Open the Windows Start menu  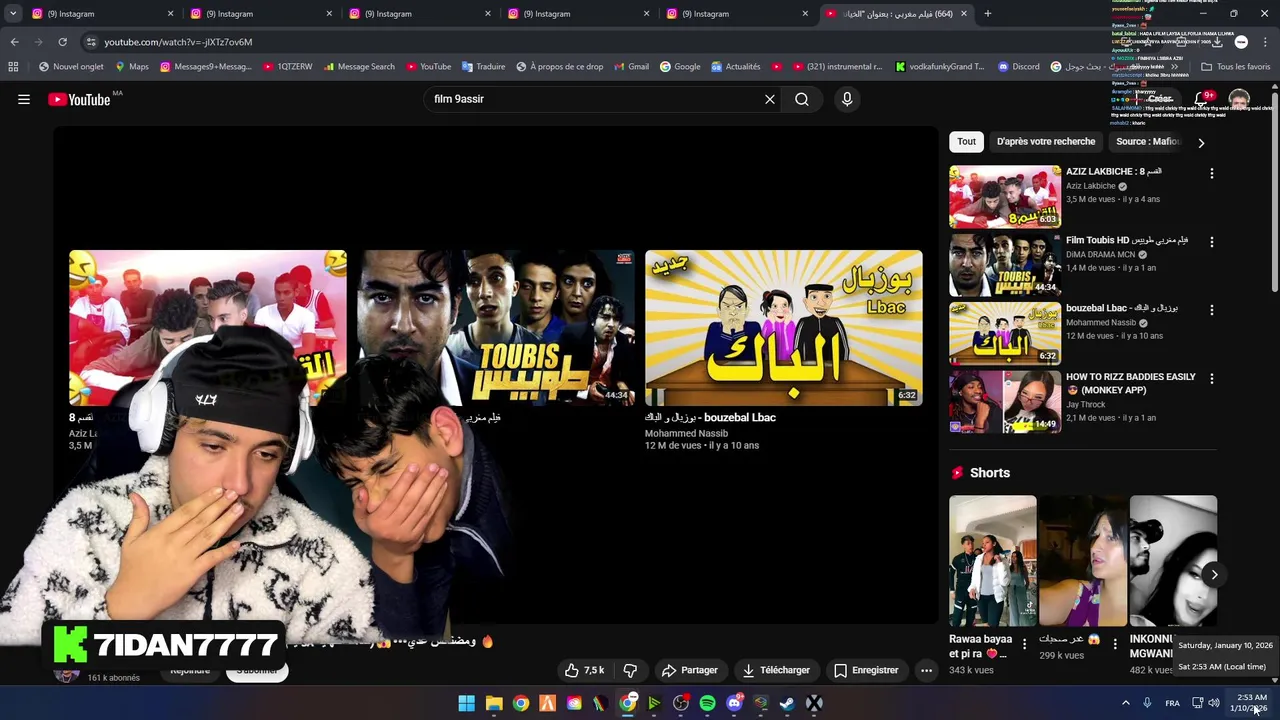[x=467, y=703]
